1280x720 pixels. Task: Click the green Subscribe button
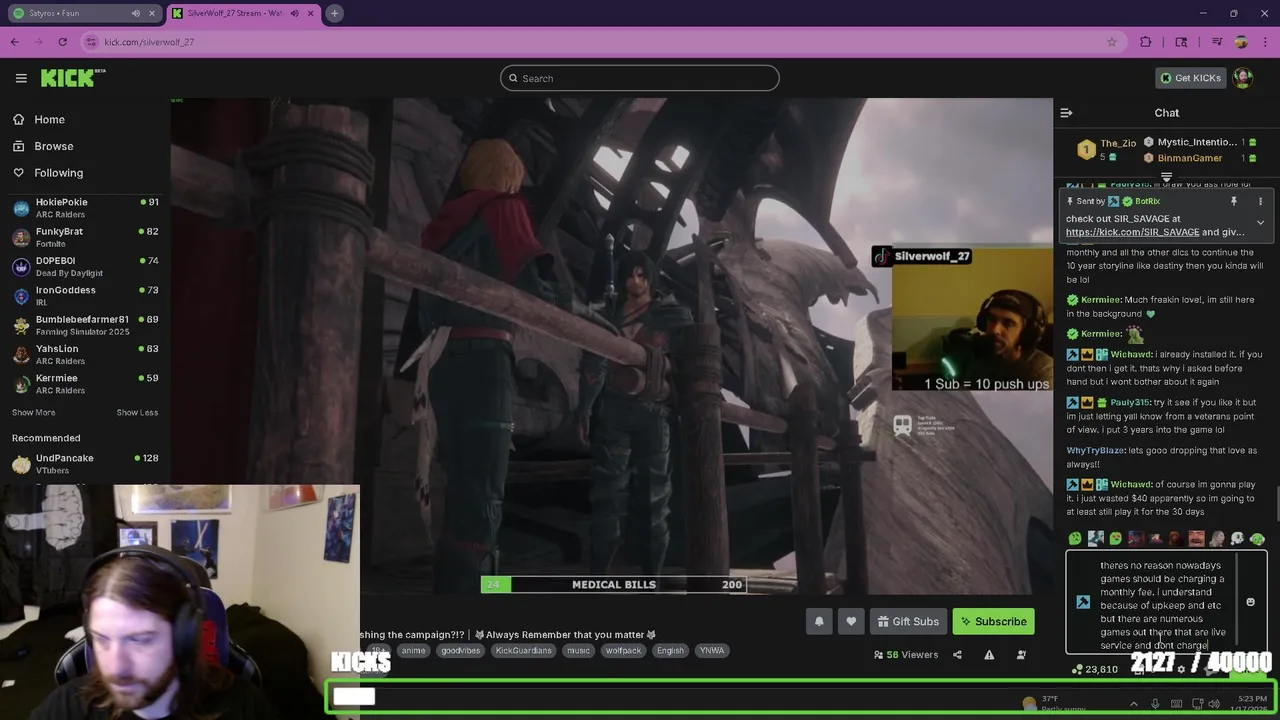pos(993,621)
